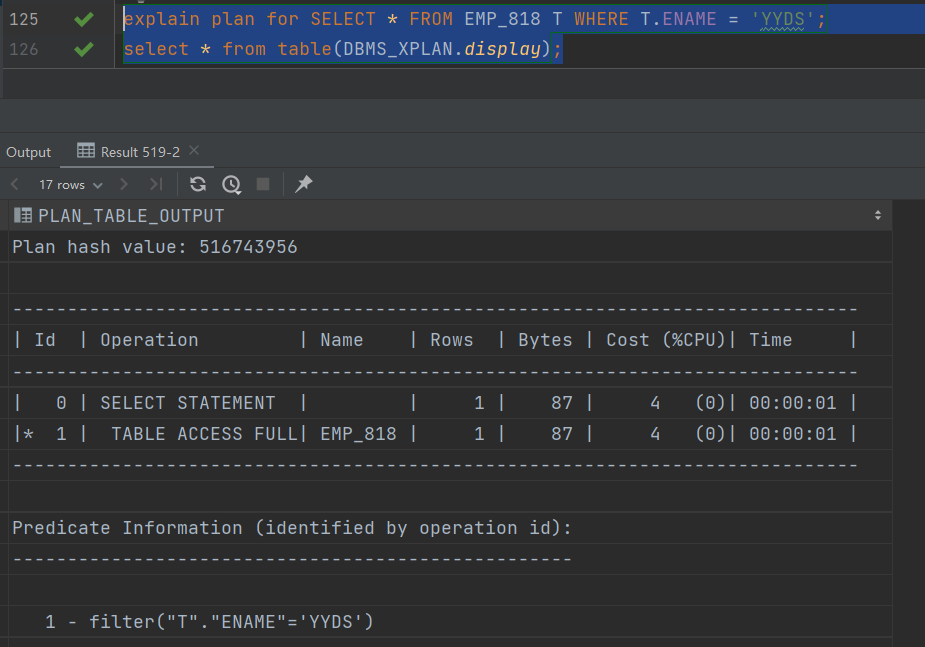Image resolution: width=925 pixels, height=647 pixels.
Task: Click line number 125 in gutter
Action: pos(24,19)
